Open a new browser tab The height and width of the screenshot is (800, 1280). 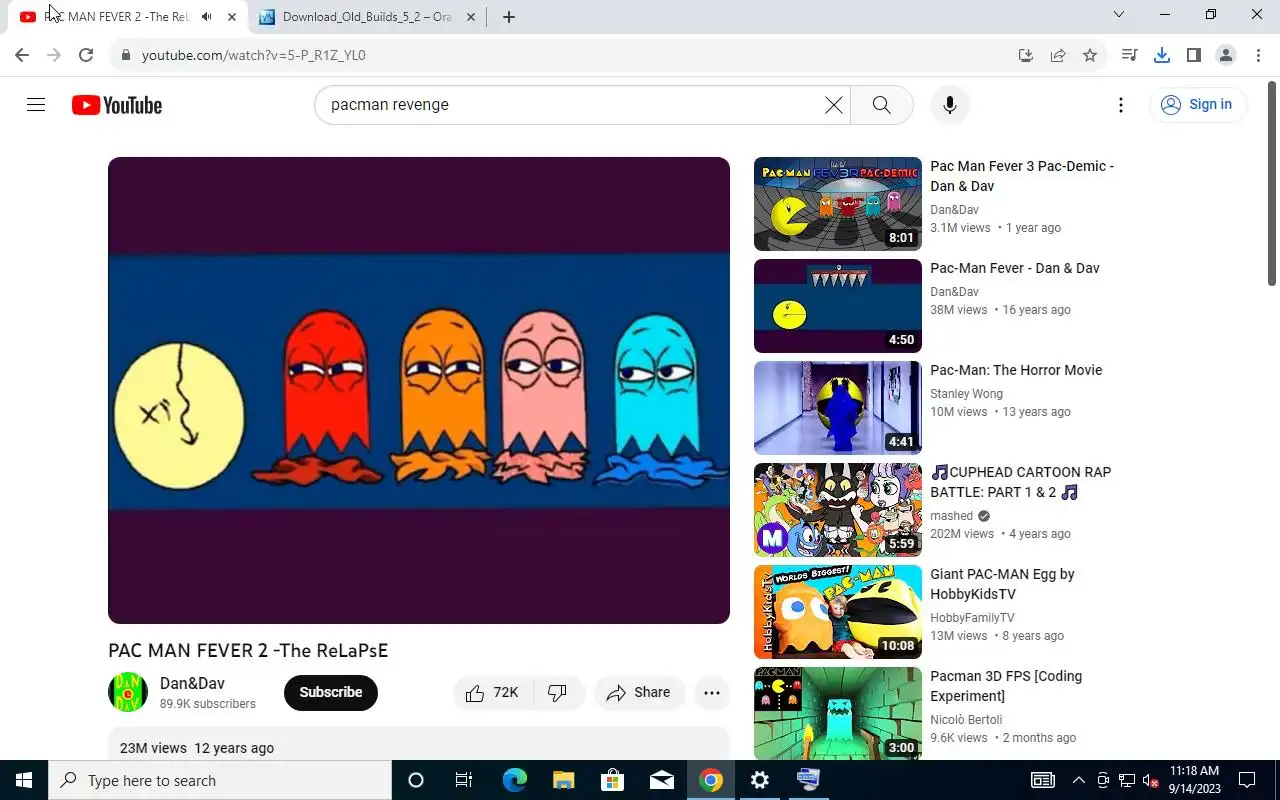(x=509, y=17)
